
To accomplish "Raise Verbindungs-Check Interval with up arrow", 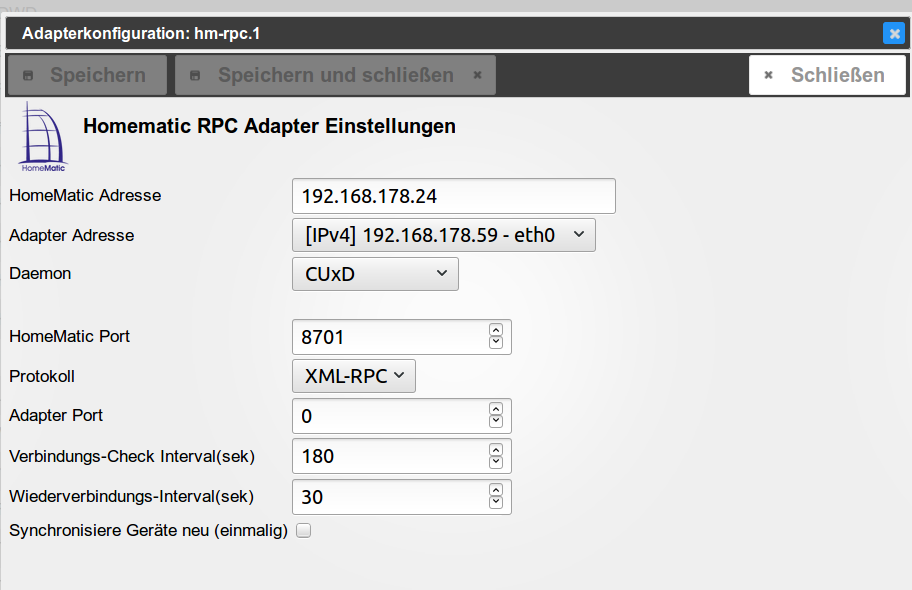I will (496, 449).
